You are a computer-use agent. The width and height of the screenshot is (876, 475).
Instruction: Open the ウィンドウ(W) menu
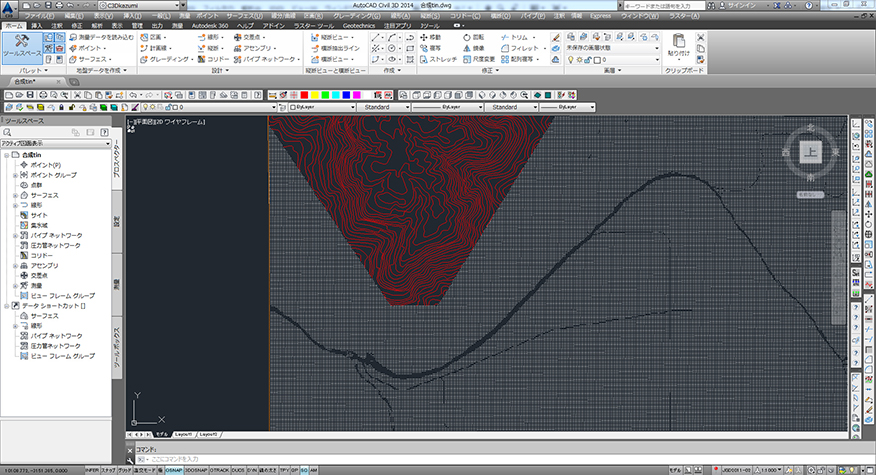point(640,16)
